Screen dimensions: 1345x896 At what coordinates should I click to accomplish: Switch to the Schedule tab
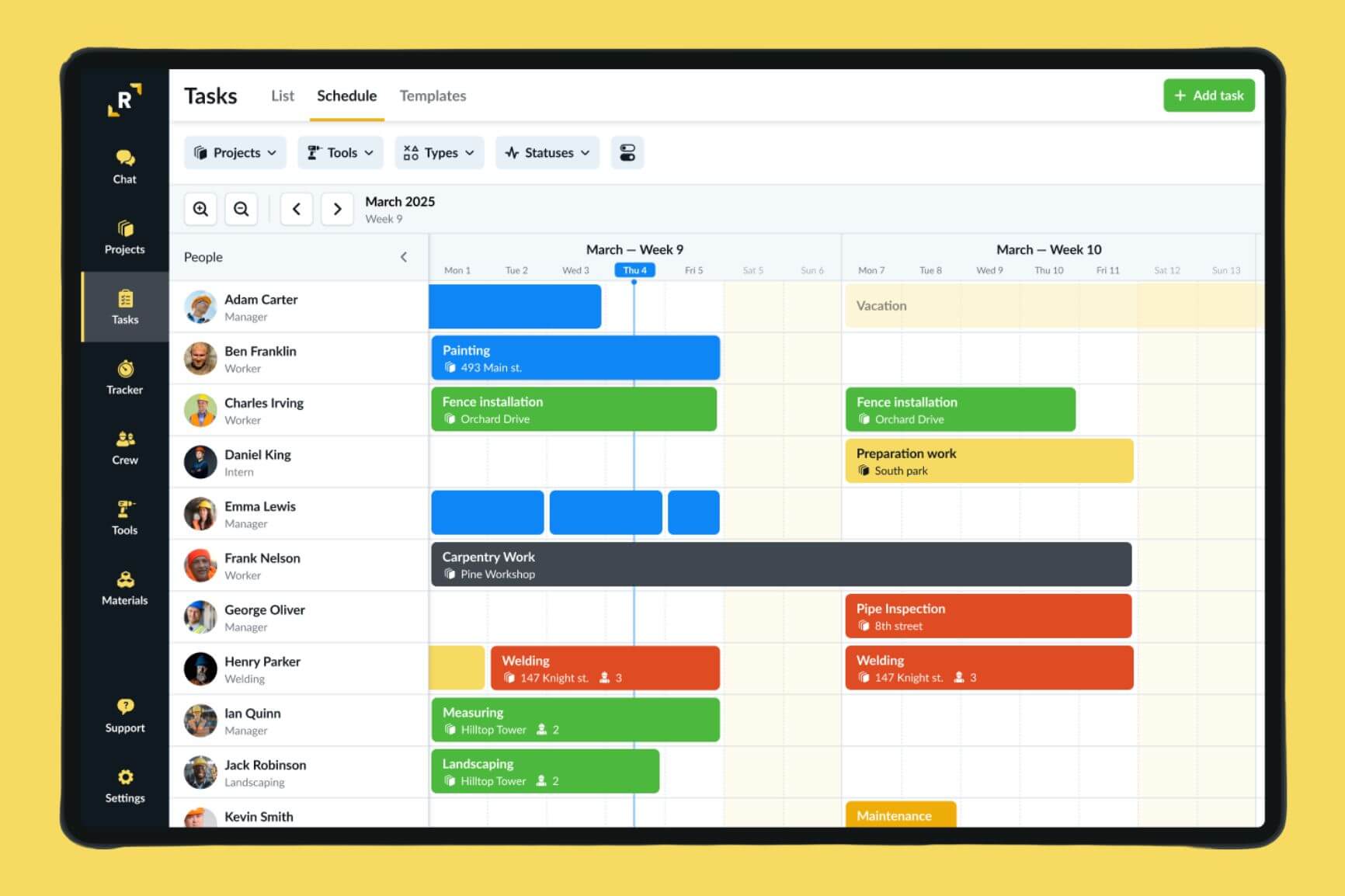pyautogui.click(x=346, y=96)
